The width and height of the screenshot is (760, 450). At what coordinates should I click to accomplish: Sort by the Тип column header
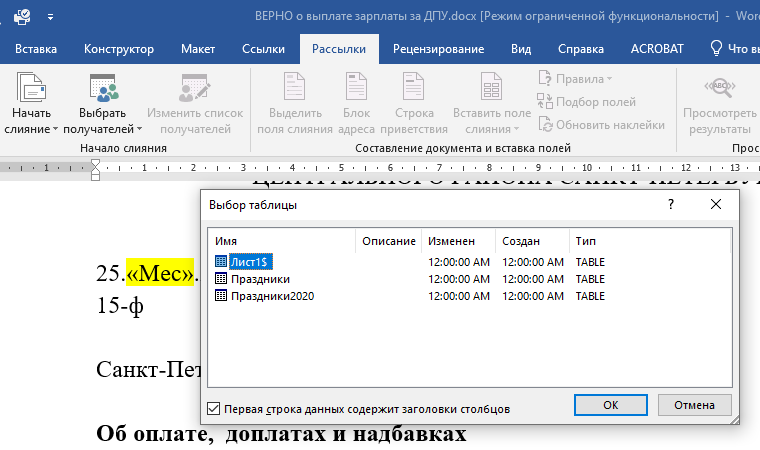[x=649, y=241]
